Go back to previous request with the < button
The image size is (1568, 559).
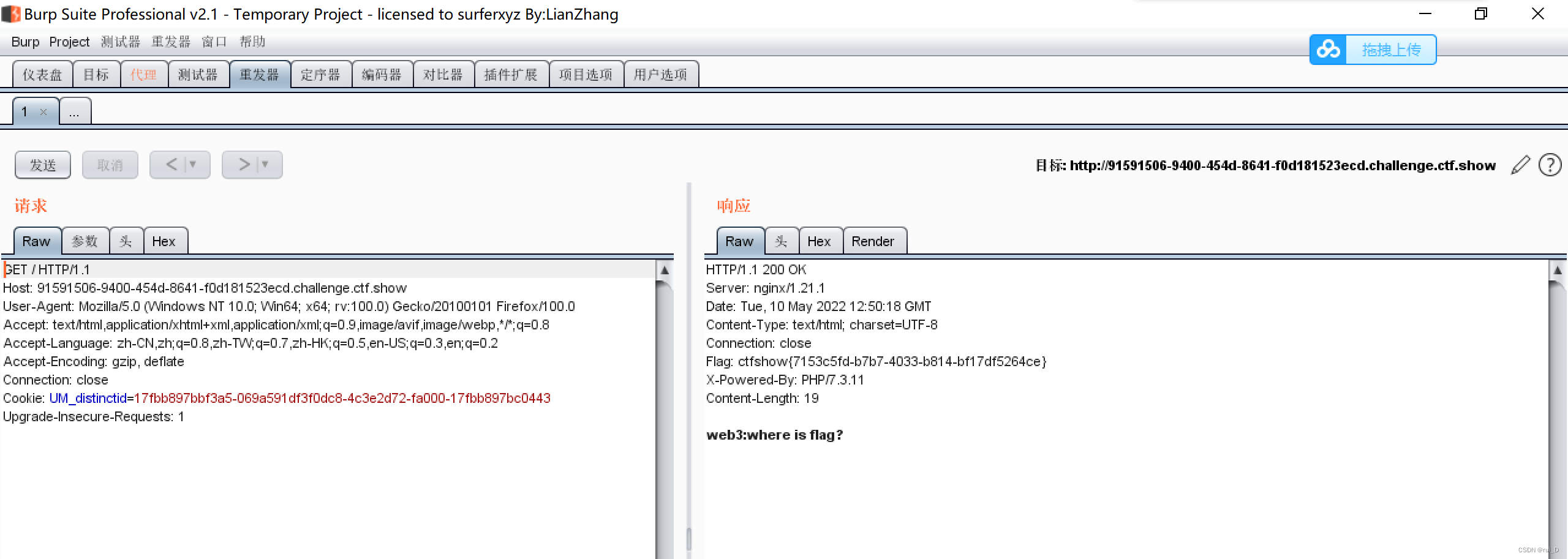pyautogui.click(x=171, y=164)
